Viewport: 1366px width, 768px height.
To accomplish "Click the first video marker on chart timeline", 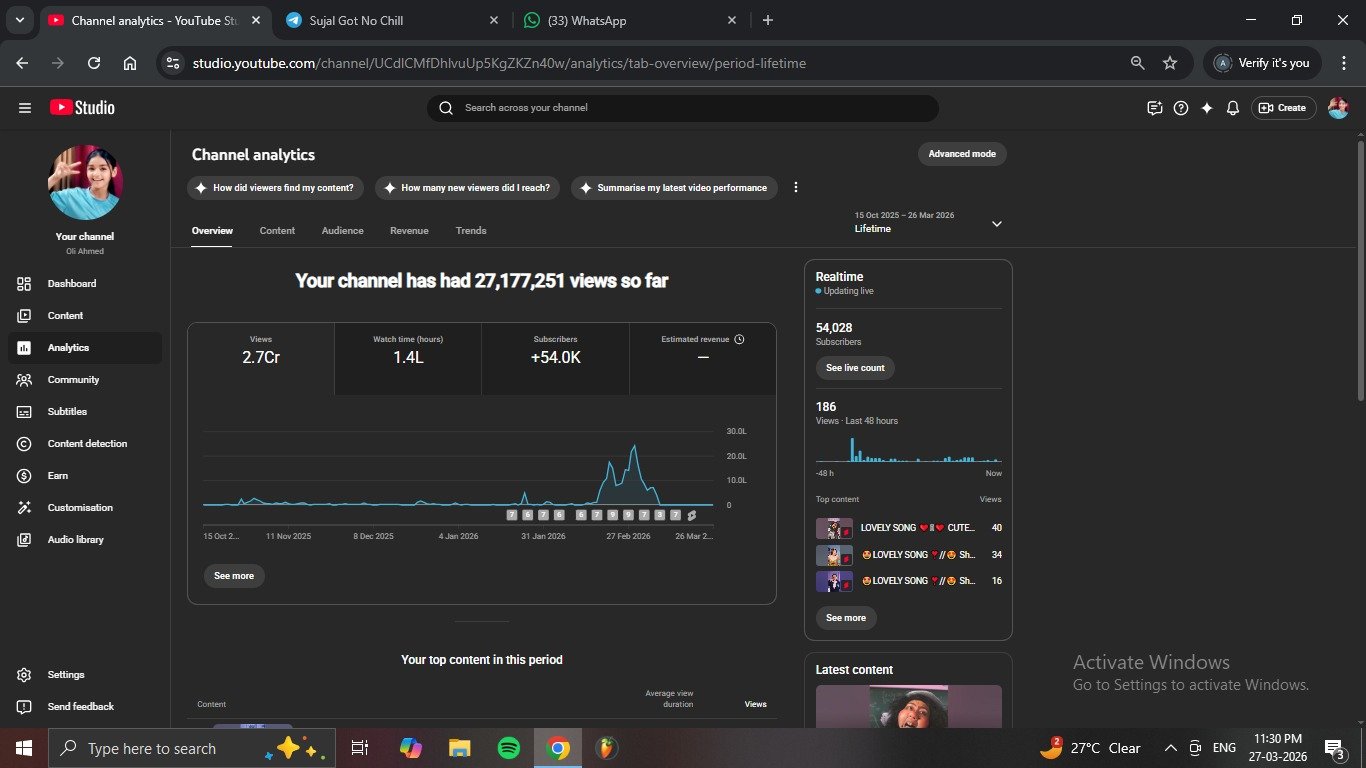I will pos(512,515).
